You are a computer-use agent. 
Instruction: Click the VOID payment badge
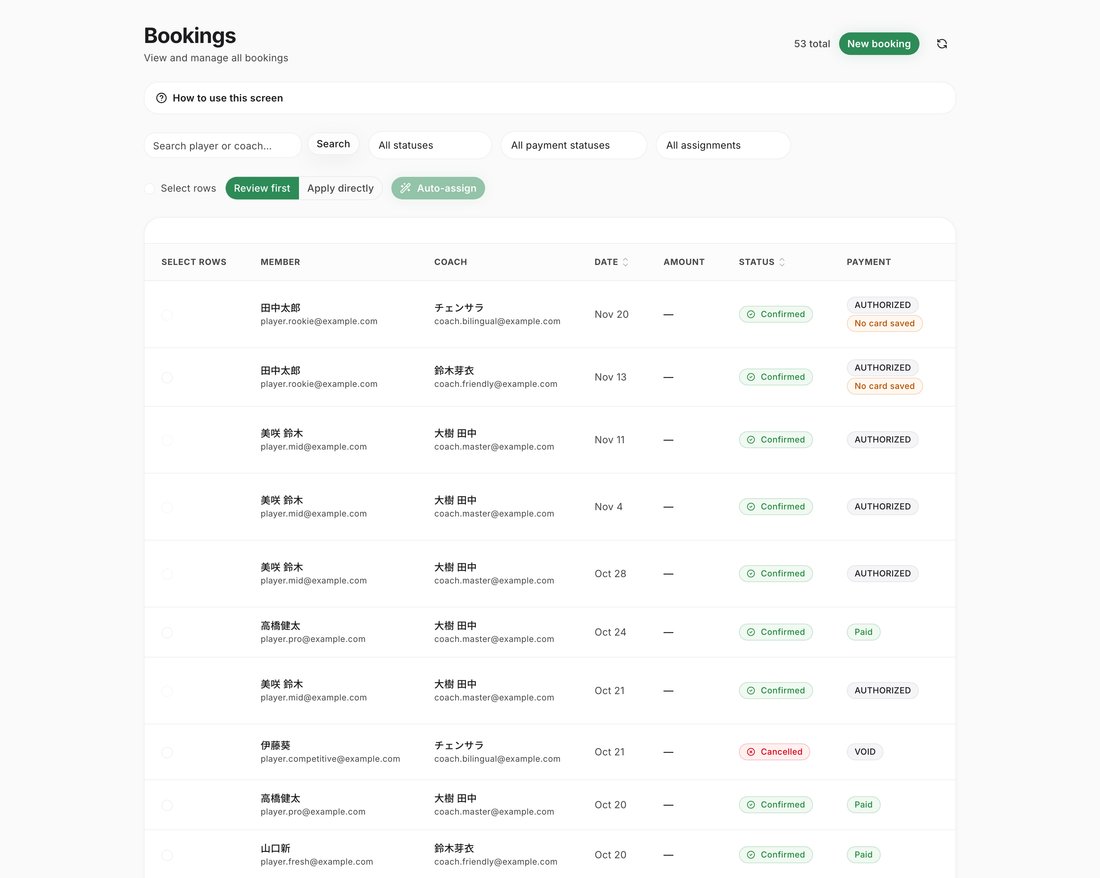[x=865, y=752]
